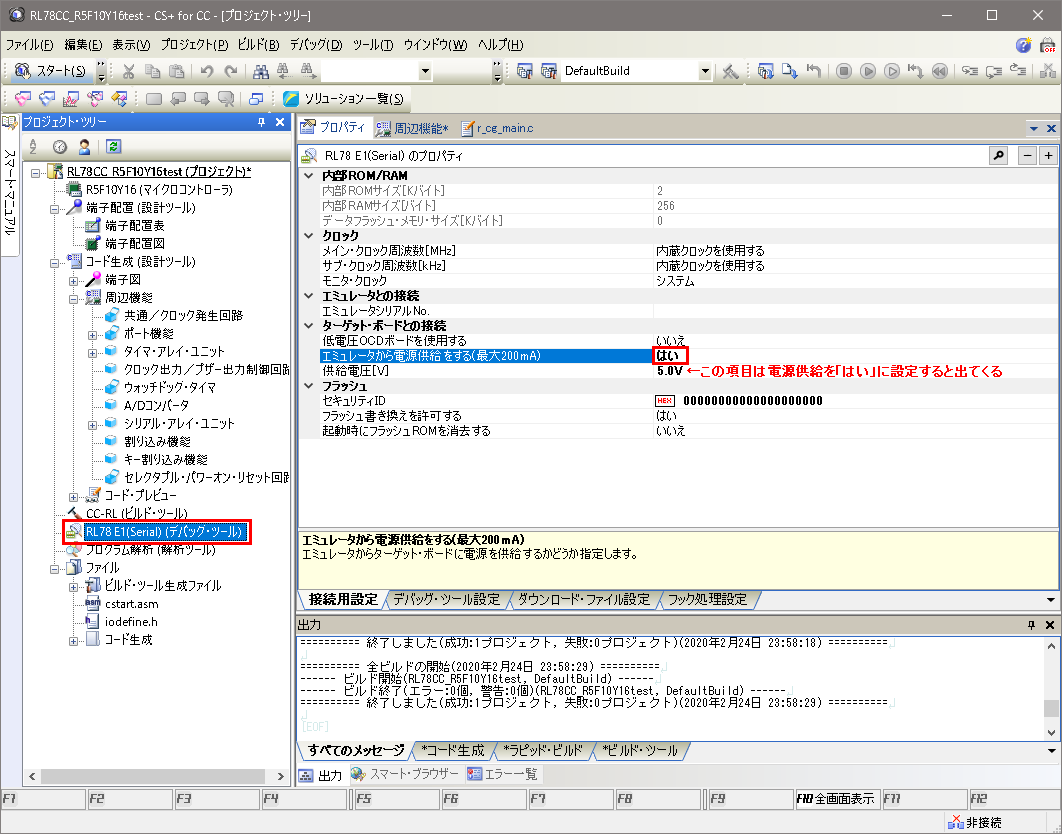Select the 端子配置表 tree item
This screenshot has width=1062, height=834.
tap(134, 226)
